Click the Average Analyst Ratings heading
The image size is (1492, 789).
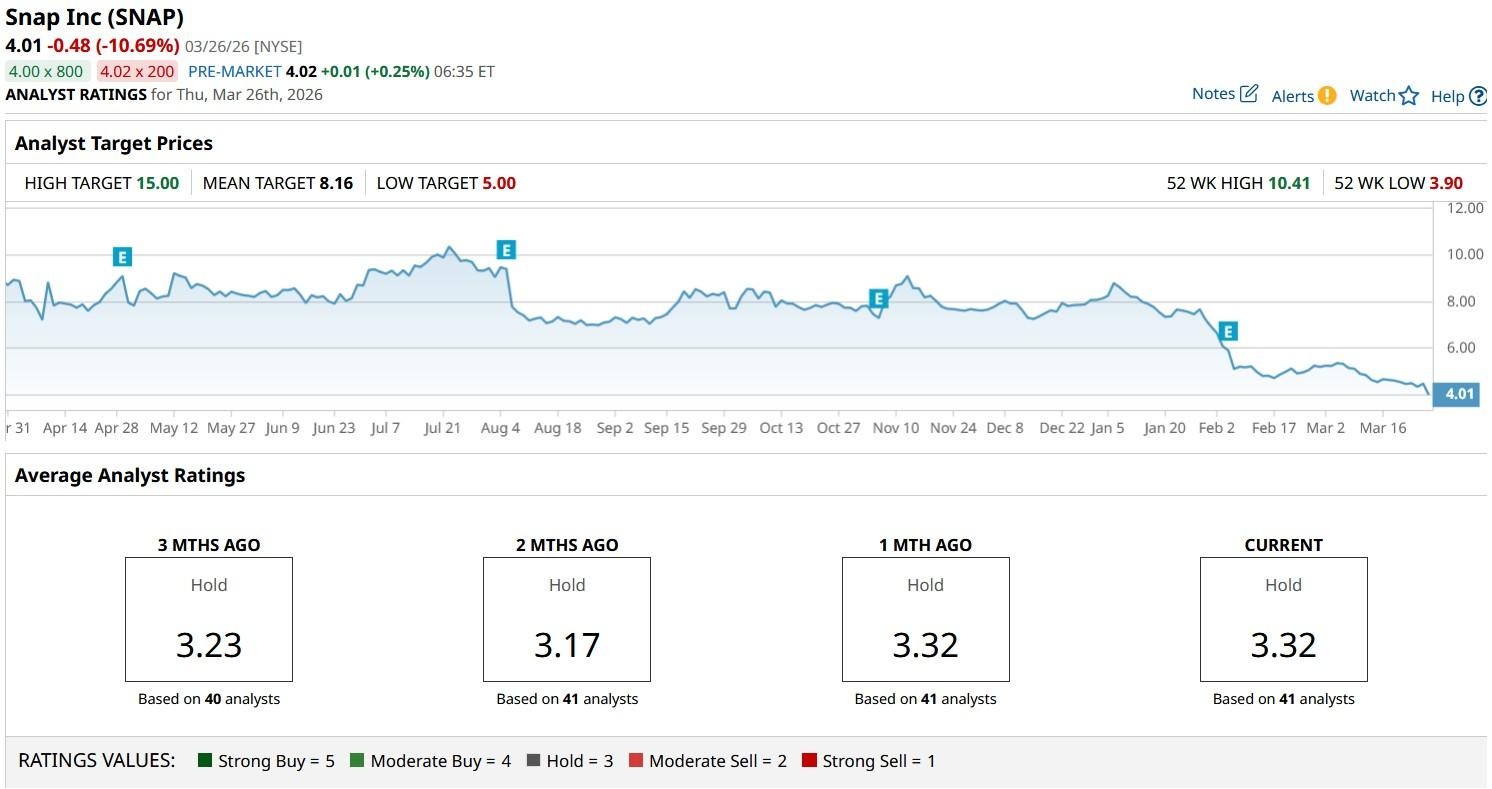point(130,475)
